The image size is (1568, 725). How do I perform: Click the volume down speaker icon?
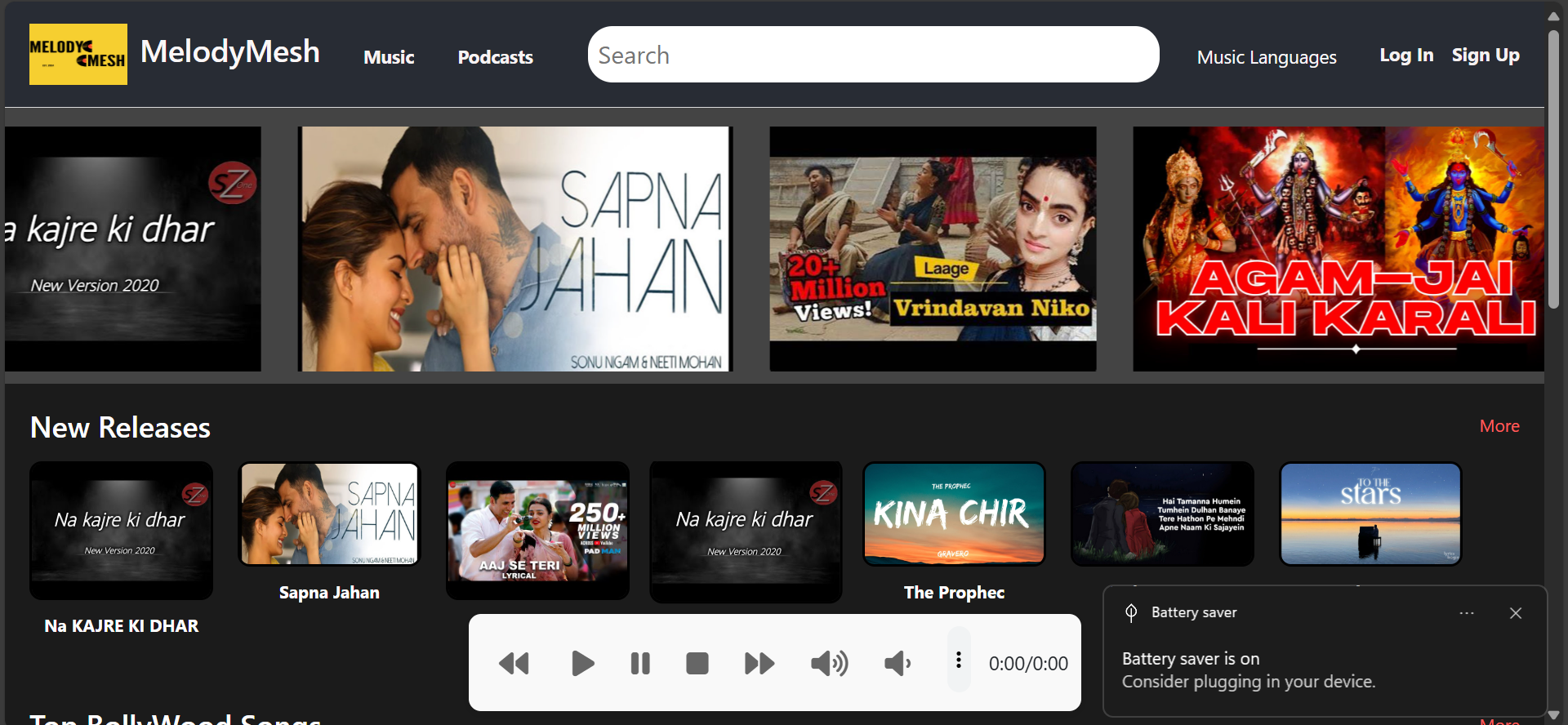tap(898, 664)
